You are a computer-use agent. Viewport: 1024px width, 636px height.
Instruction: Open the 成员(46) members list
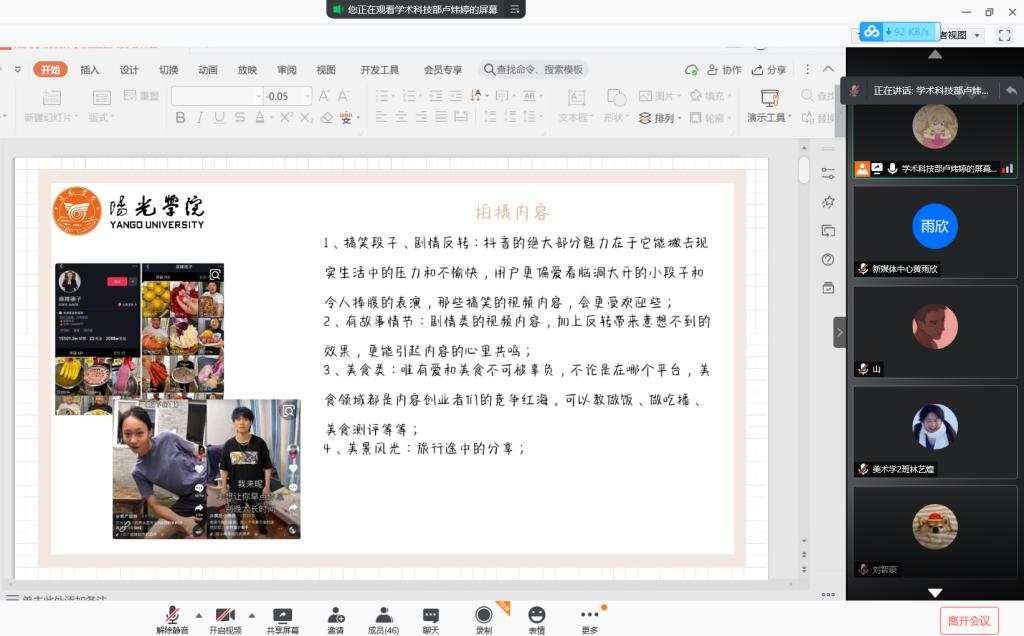pos(383,615)
